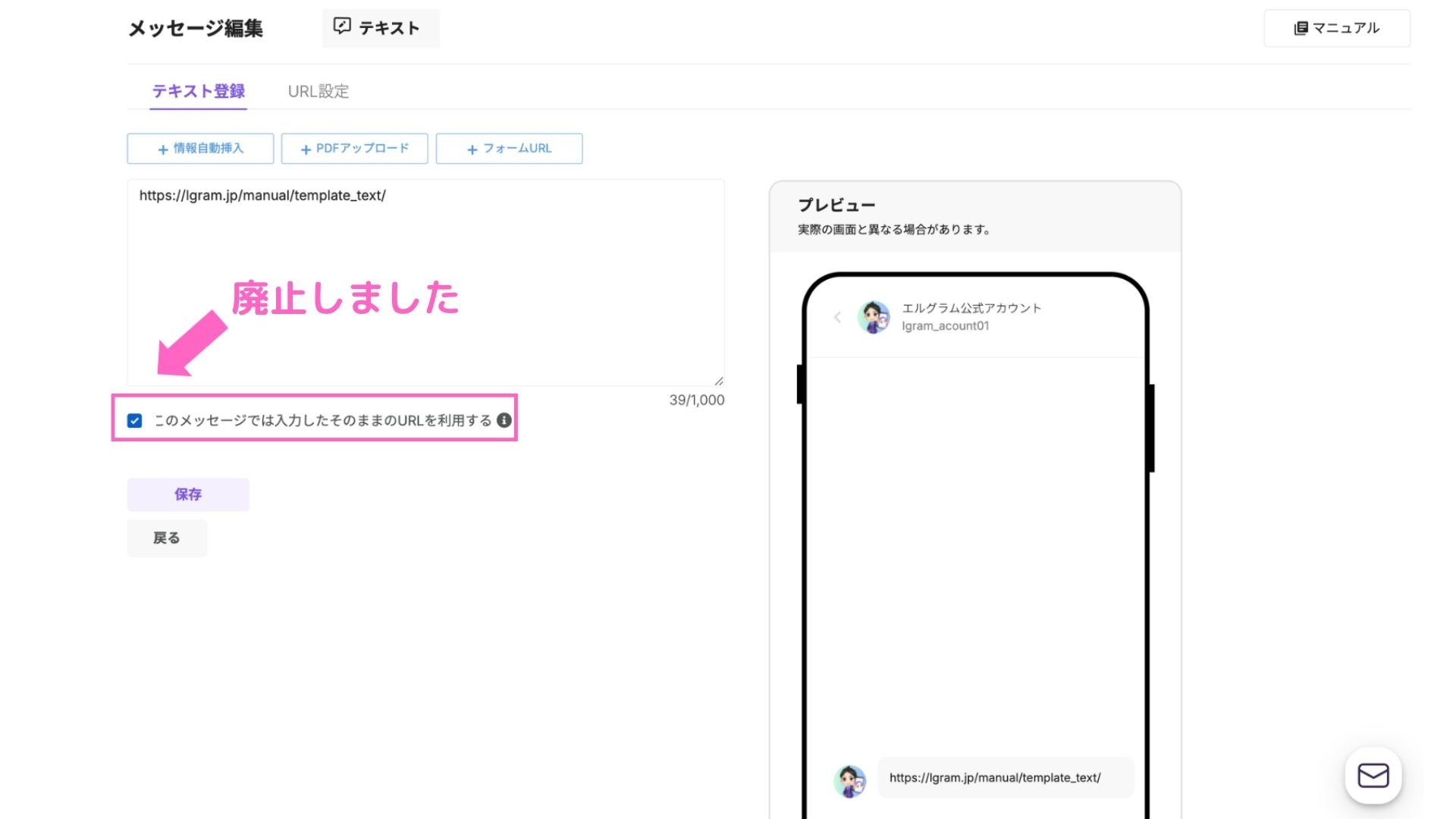This screenshot has height=819, width=1456.
Task: Open PDFアップロード button
Action: point(354,149)
